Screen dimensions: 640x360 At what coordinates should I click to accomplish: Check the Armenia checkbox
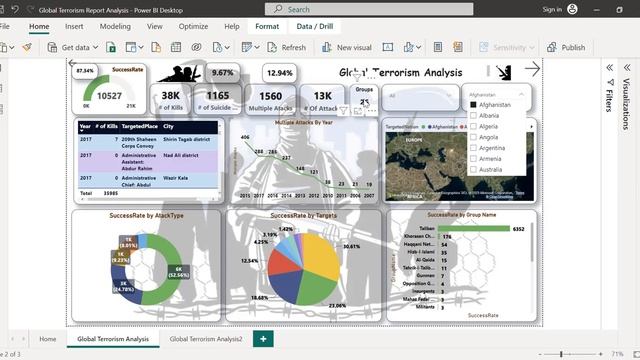click(473, 158)
